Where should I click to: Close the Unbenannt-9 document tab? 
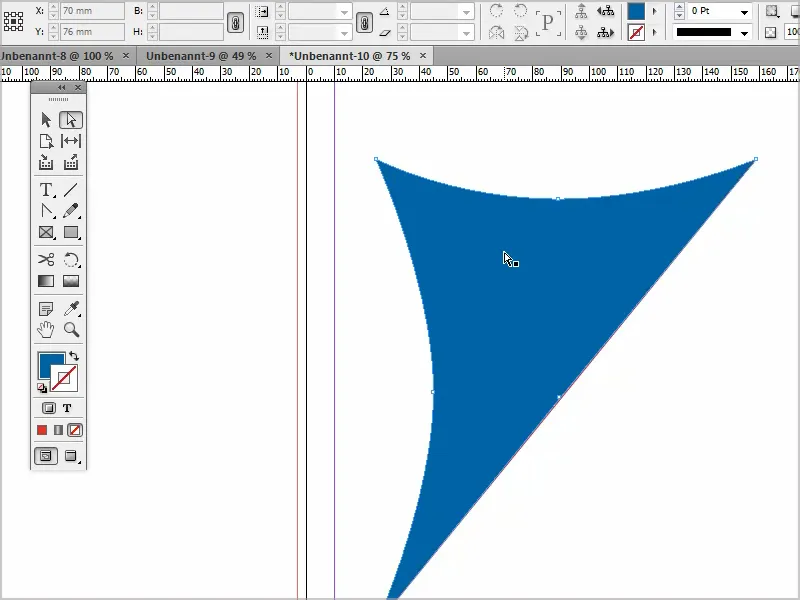coord(269,56)
